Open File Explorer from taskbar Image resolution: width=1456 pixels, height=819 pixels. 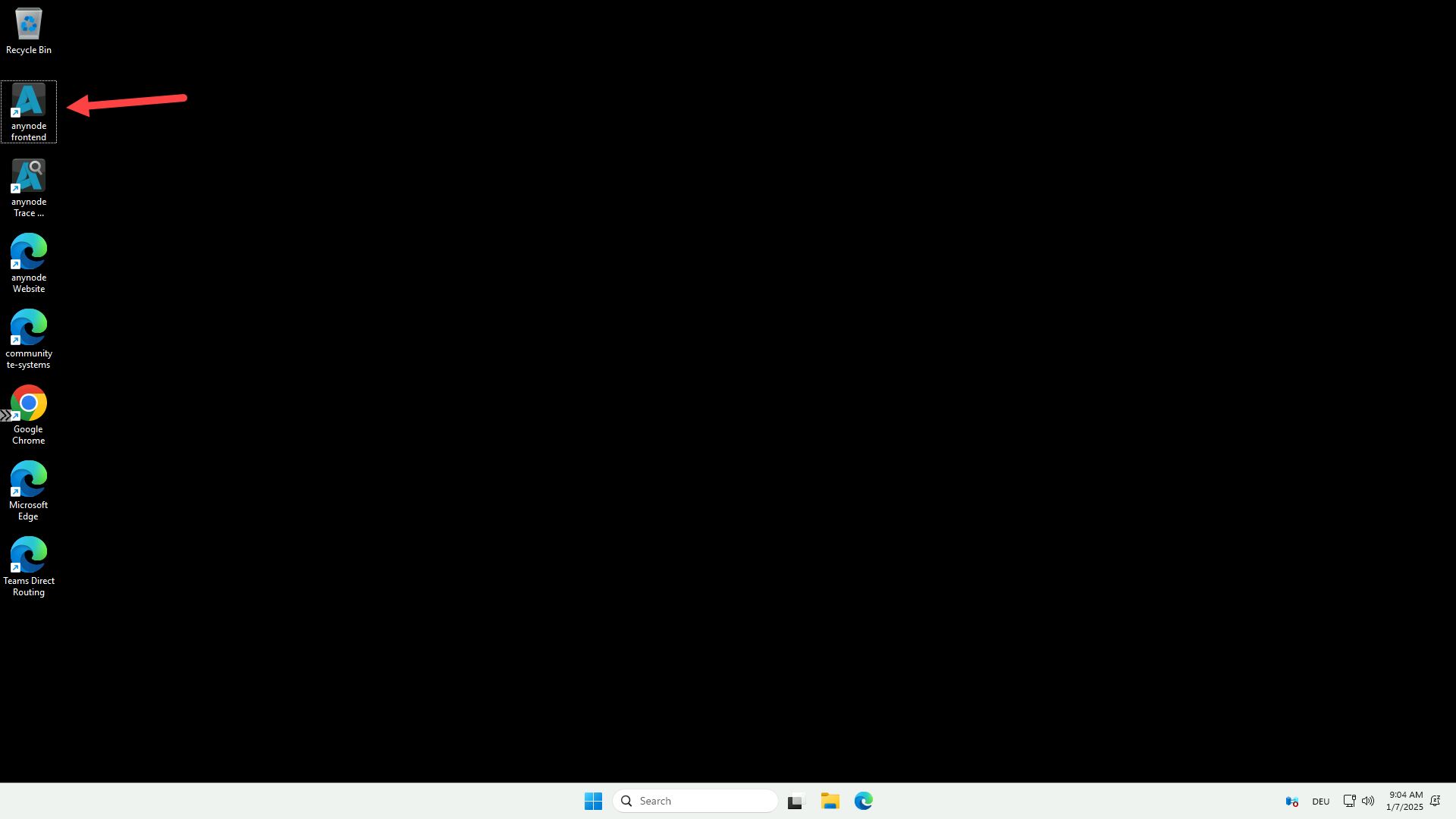[830, 801]
